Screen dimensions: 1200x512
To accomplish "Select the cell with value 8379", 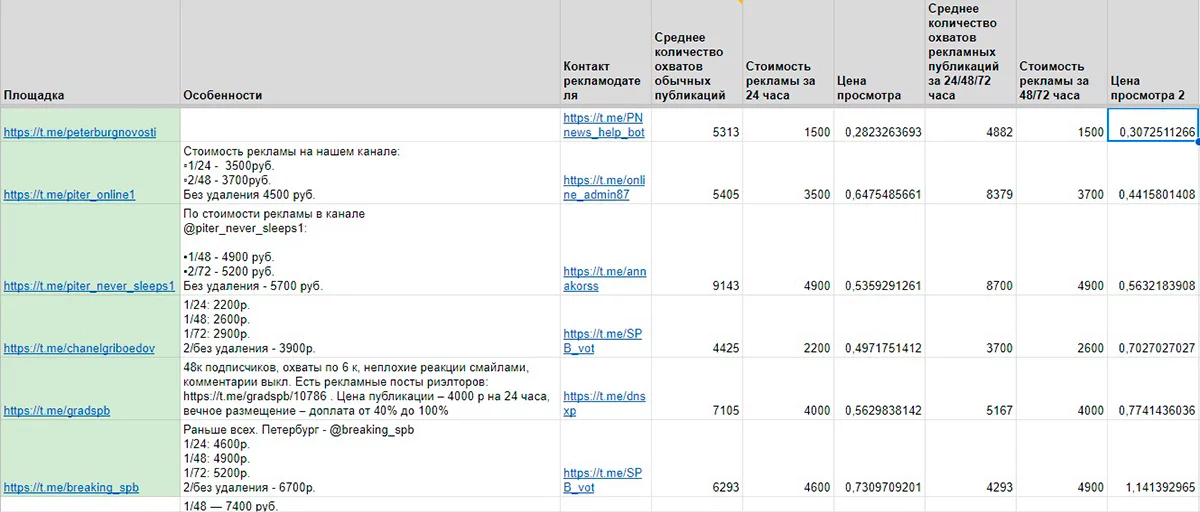I will tap(969, 173).
